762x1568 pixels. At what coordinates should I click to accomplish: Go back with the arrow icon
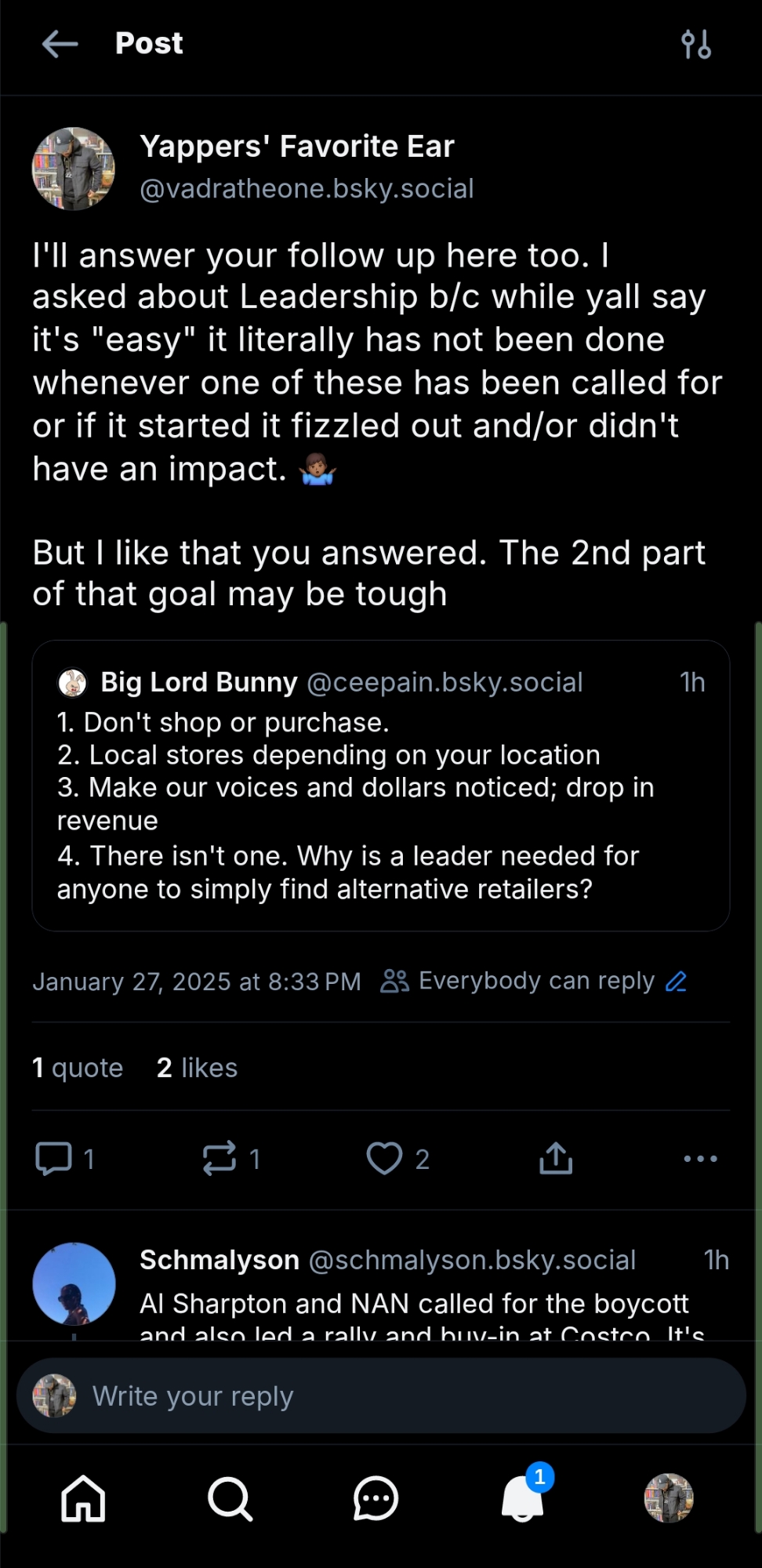tap(60, 44)
